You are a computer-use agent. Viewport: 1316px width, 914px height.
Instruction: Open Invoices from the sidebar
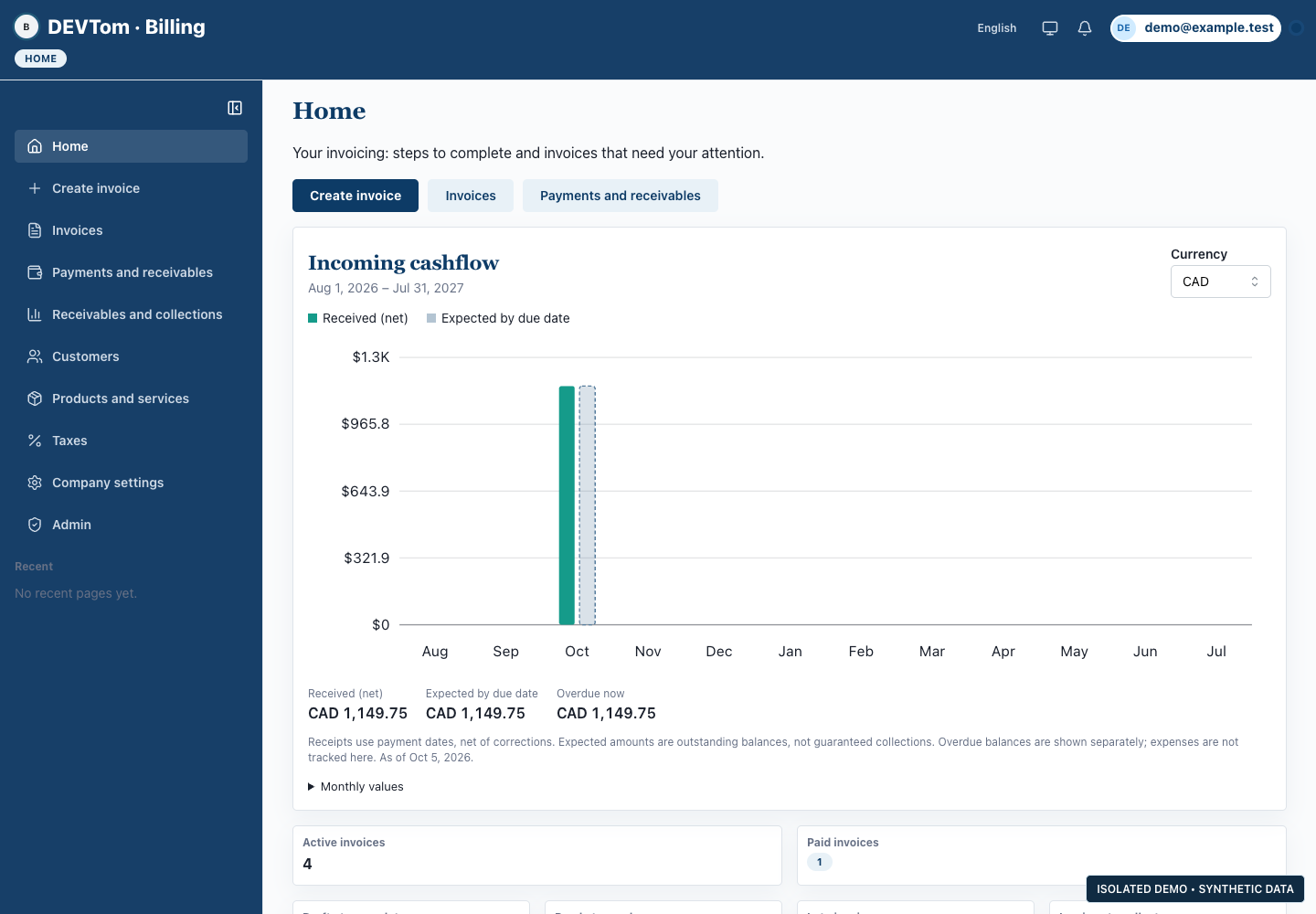click(x=131, y=230)
